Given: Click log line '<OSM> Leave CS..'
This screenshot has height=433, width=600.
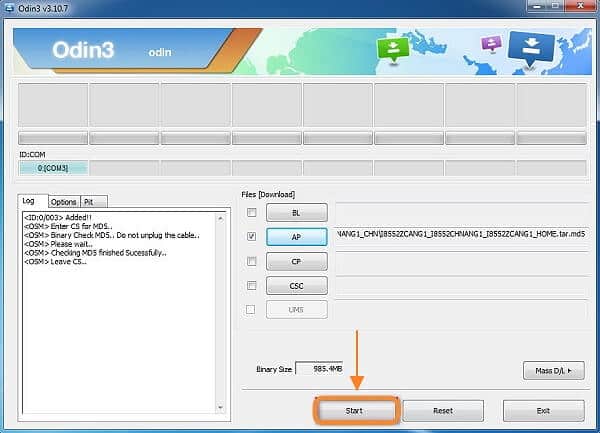Looking at the screenshot, I should (x=55, y=262).
